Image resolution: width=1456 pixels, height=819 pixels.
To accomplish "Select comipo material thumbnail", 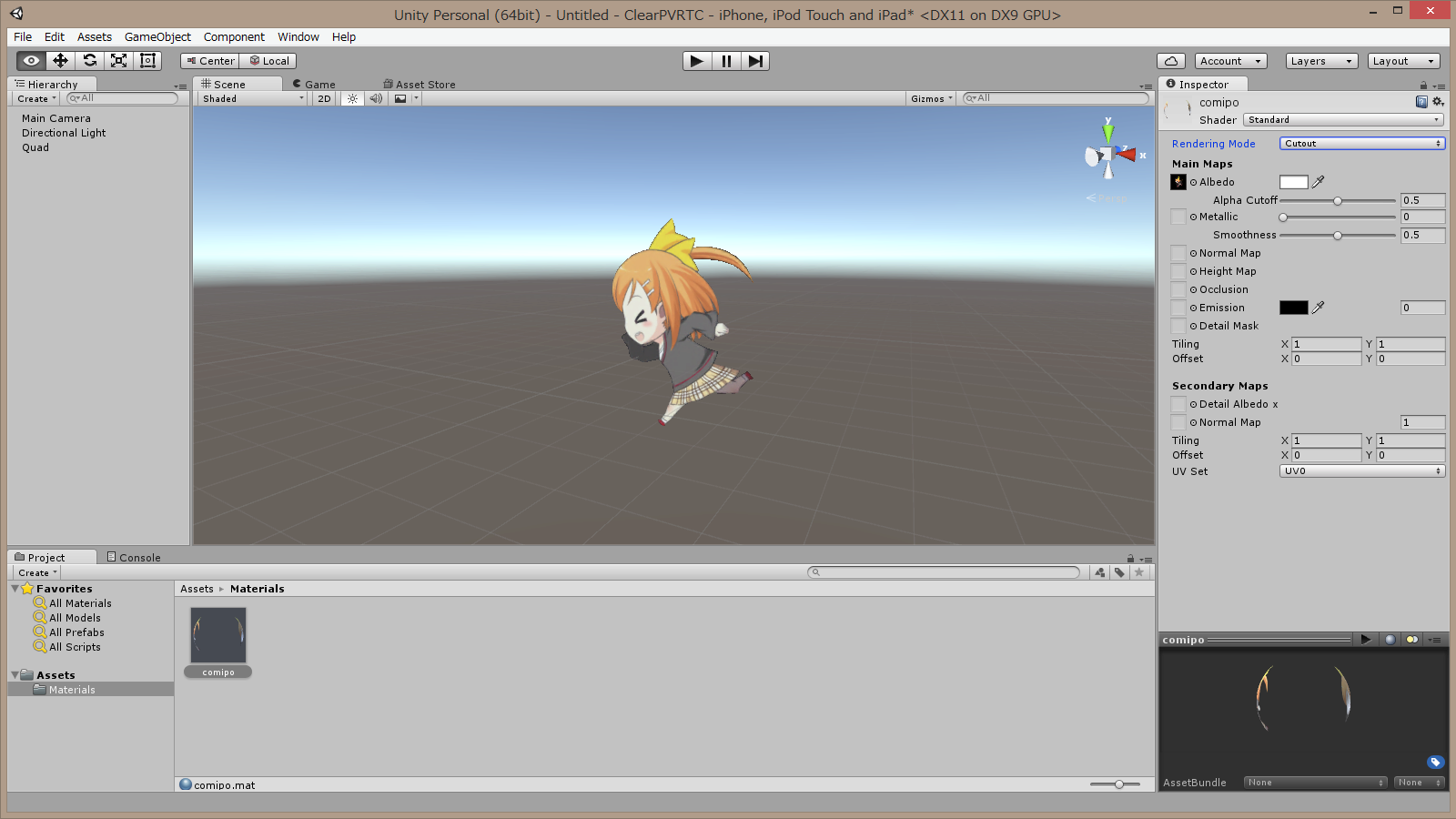I will (x=218, y=635).
